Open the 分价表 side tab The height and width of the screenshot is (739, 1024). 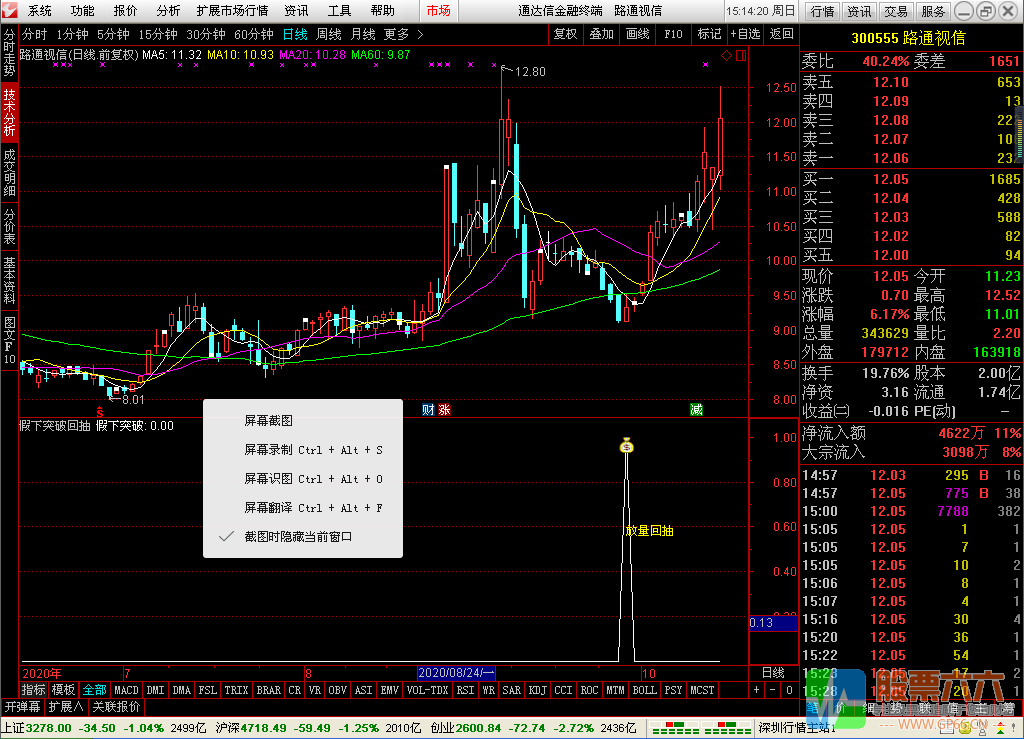tap(9, 226)
